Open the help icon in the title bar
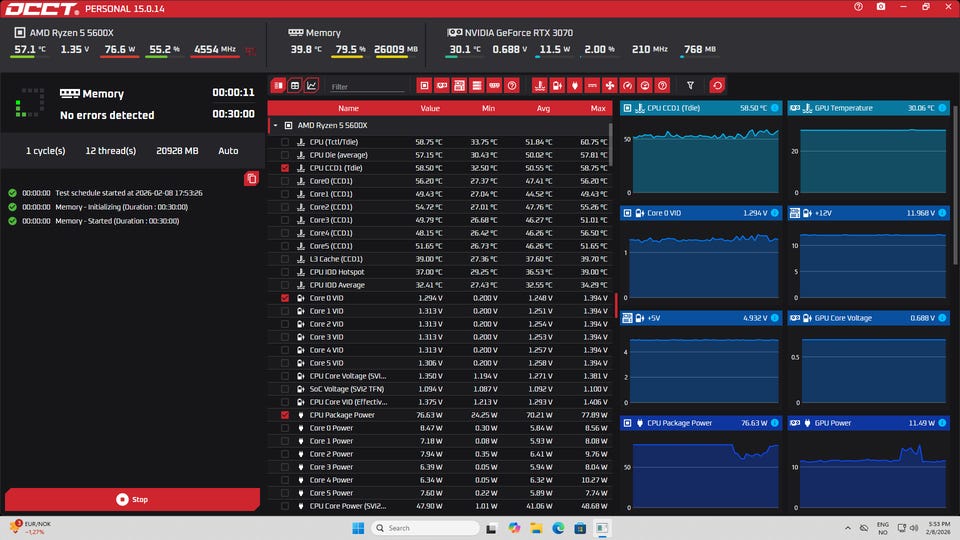The width and height of the screenshot is (960, 540). pyautogui.click(x=858, y=7)
